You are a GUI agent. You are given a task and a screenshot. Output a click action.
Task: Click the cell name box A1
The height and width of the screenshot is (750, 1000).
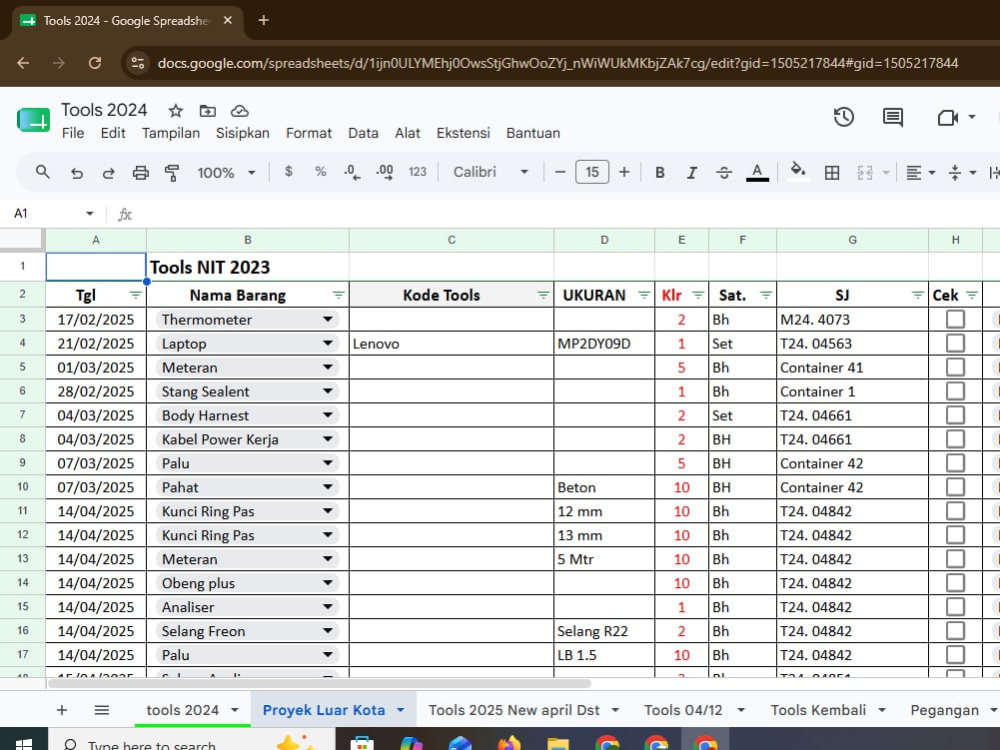(52, 214)
